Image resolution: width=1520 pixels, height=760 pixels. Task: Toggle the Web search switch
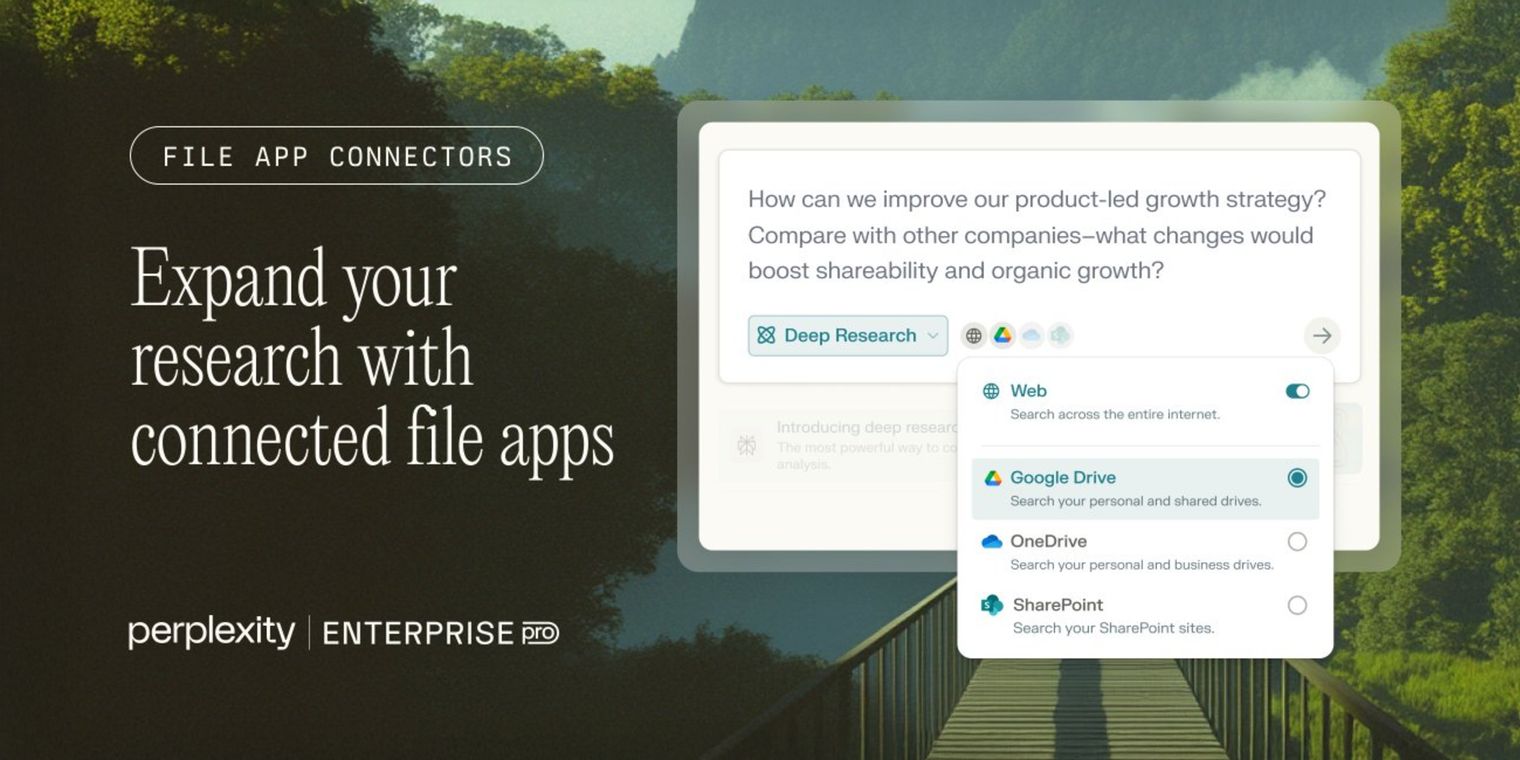1297,391
